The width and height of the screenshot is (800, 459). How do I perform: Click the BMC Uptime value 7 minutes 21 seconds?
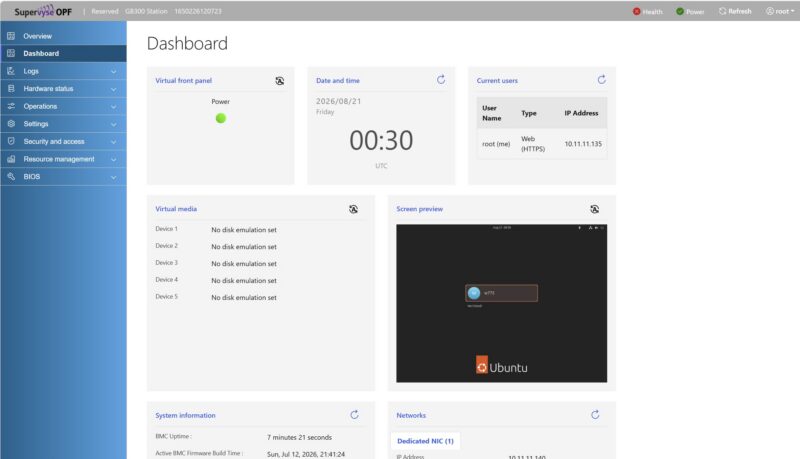coord(299,437)
